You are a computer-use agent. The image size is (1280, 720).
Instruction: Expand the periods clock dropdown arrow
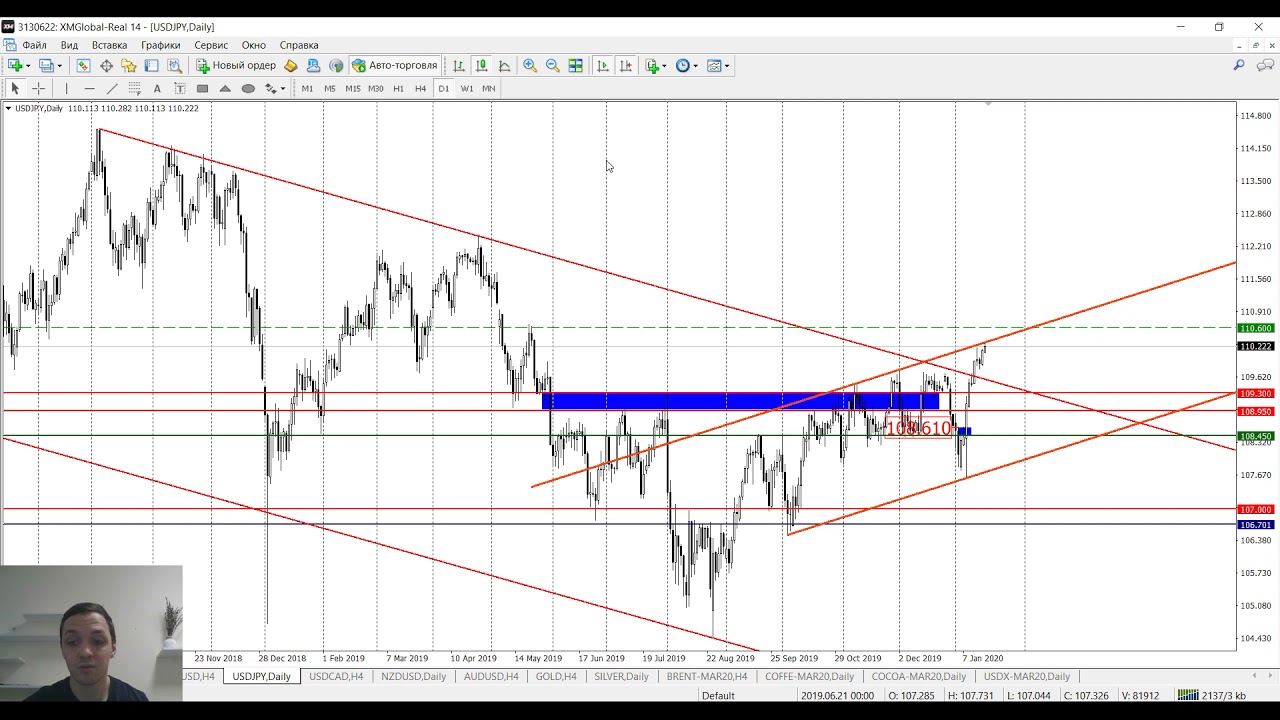695,66
